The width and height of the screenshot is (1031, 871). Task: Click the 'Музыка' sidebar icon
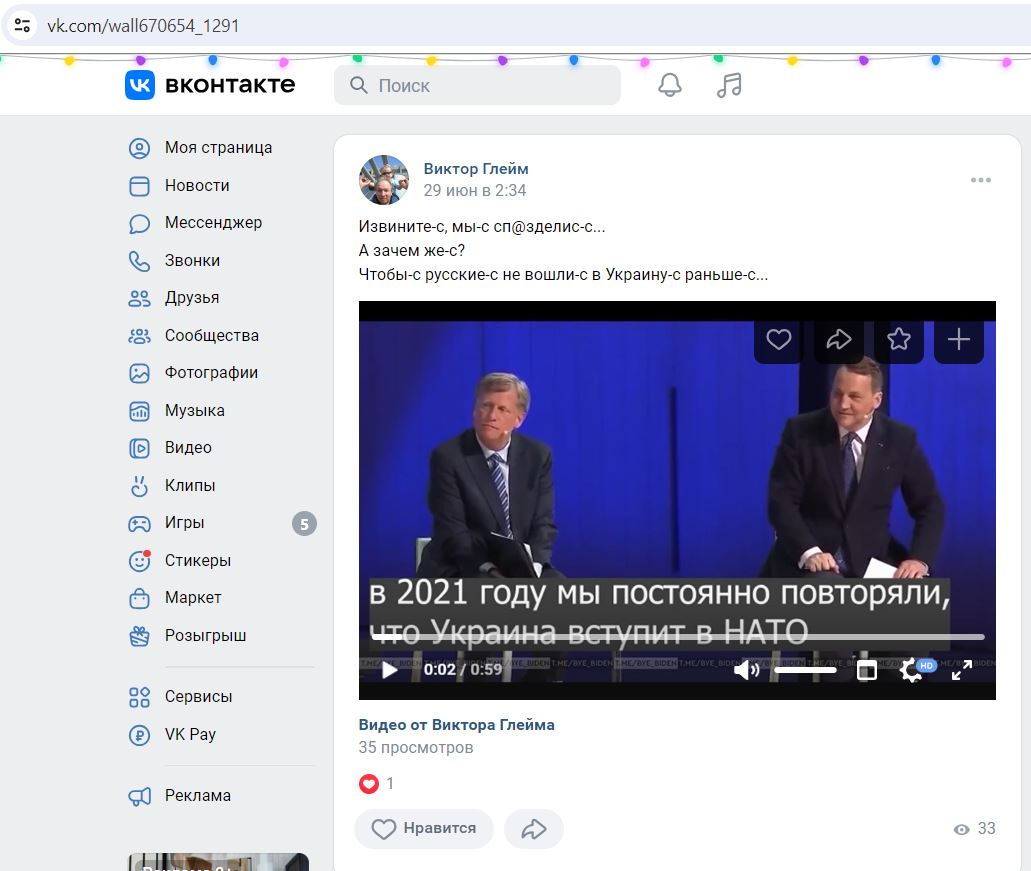click(139, 411)
